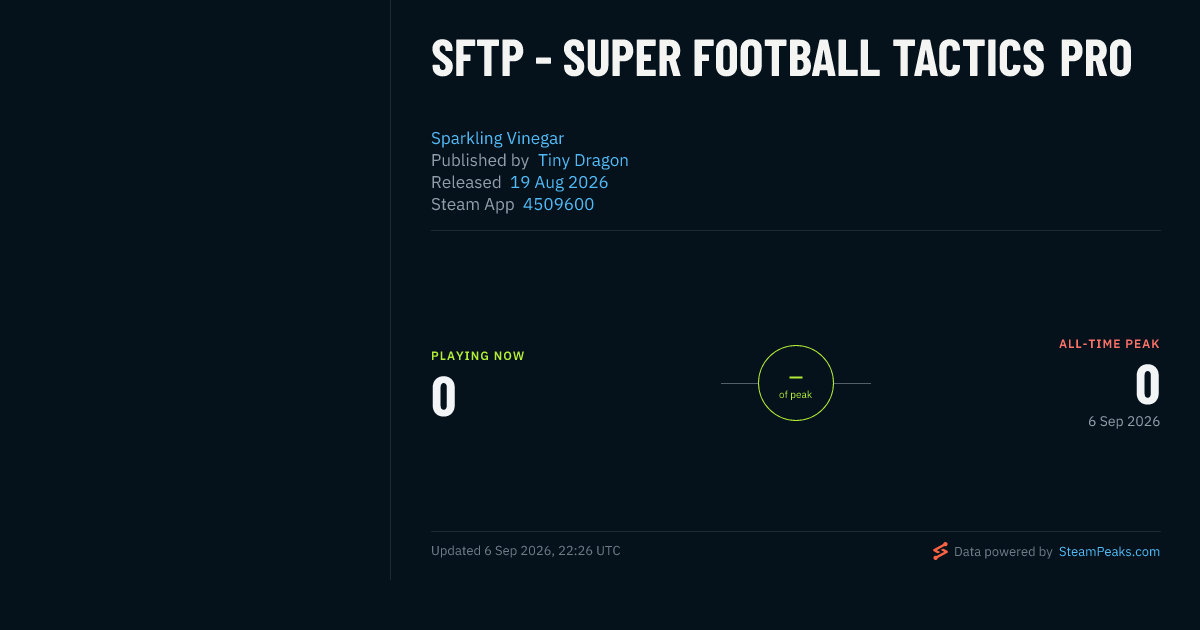Click the of peak text inside circle
Viewport: 1200px width, 630px height.
796,395
